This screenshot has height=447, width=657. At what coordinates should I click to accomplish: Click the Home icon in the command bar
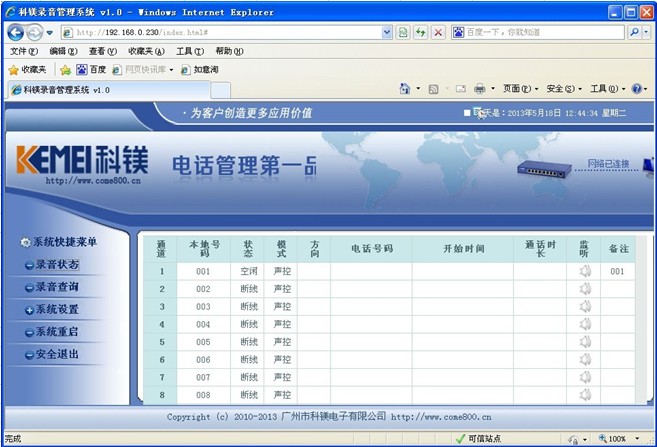point(405,89)
